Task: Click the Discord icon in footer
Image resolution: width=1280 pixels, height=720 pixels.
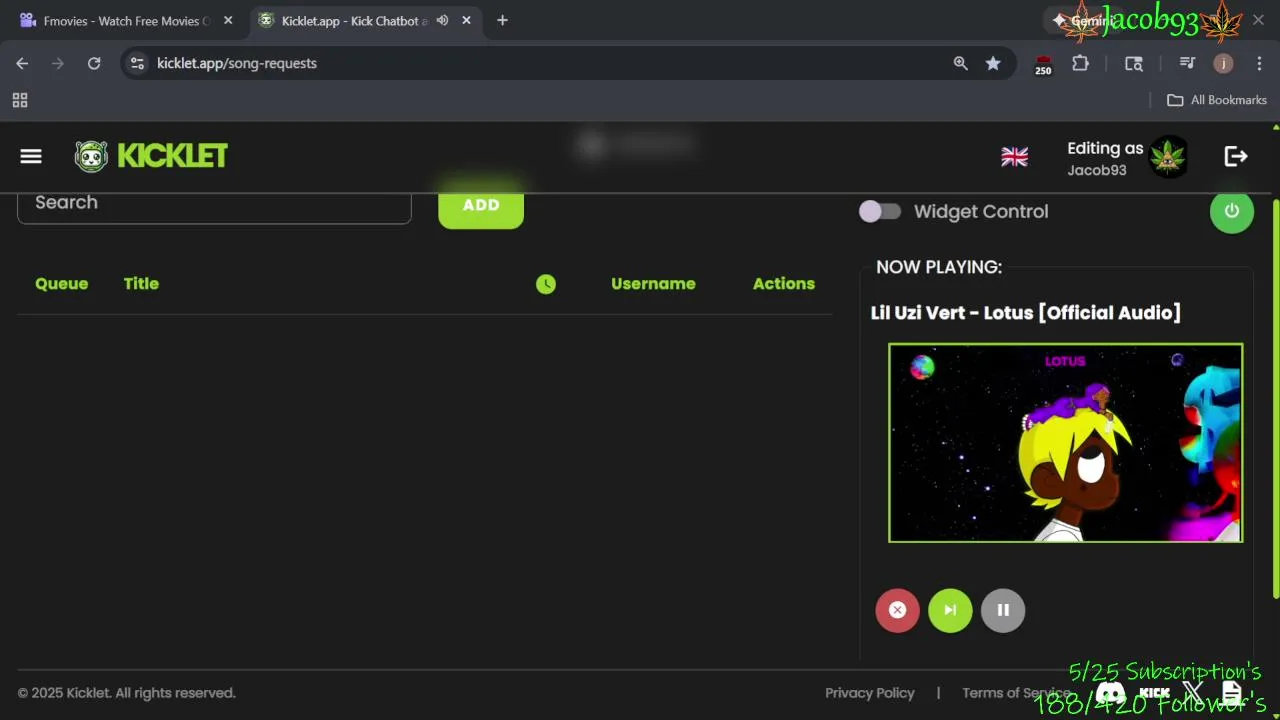Action: pyautogui.click(x=1110, y=692)
